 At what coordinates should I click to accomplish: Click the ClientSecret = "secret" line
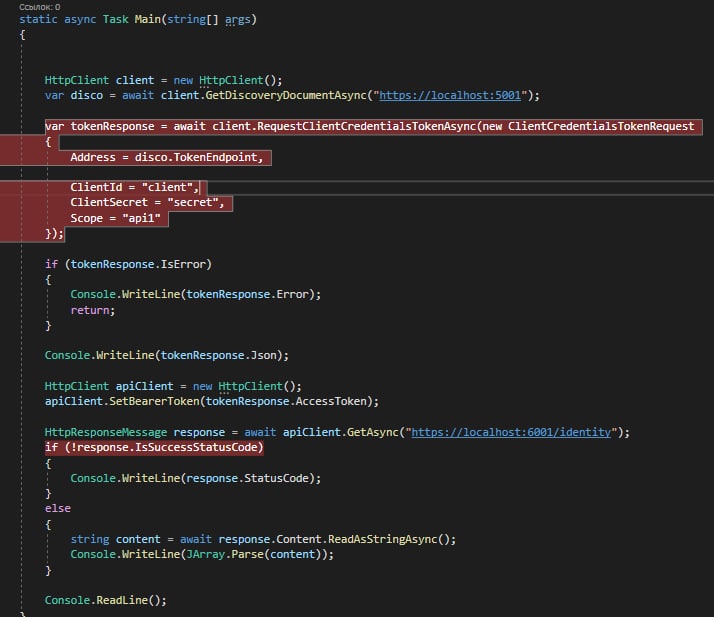[x=148, y=202]
